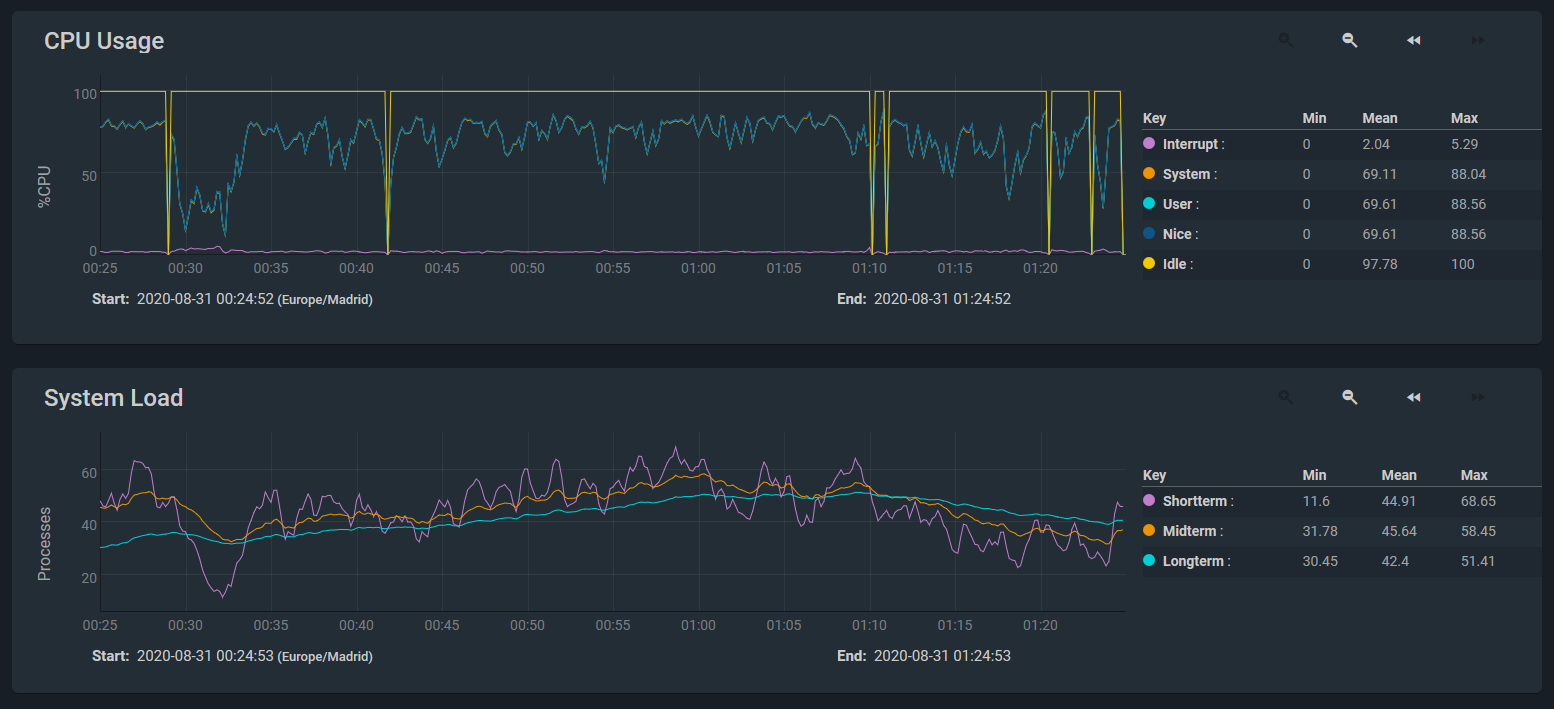Screen dimensions: 1554x709
Task: Zoom out on the System Load chart
Action: pyautogui.click(x=1350, y=397)
